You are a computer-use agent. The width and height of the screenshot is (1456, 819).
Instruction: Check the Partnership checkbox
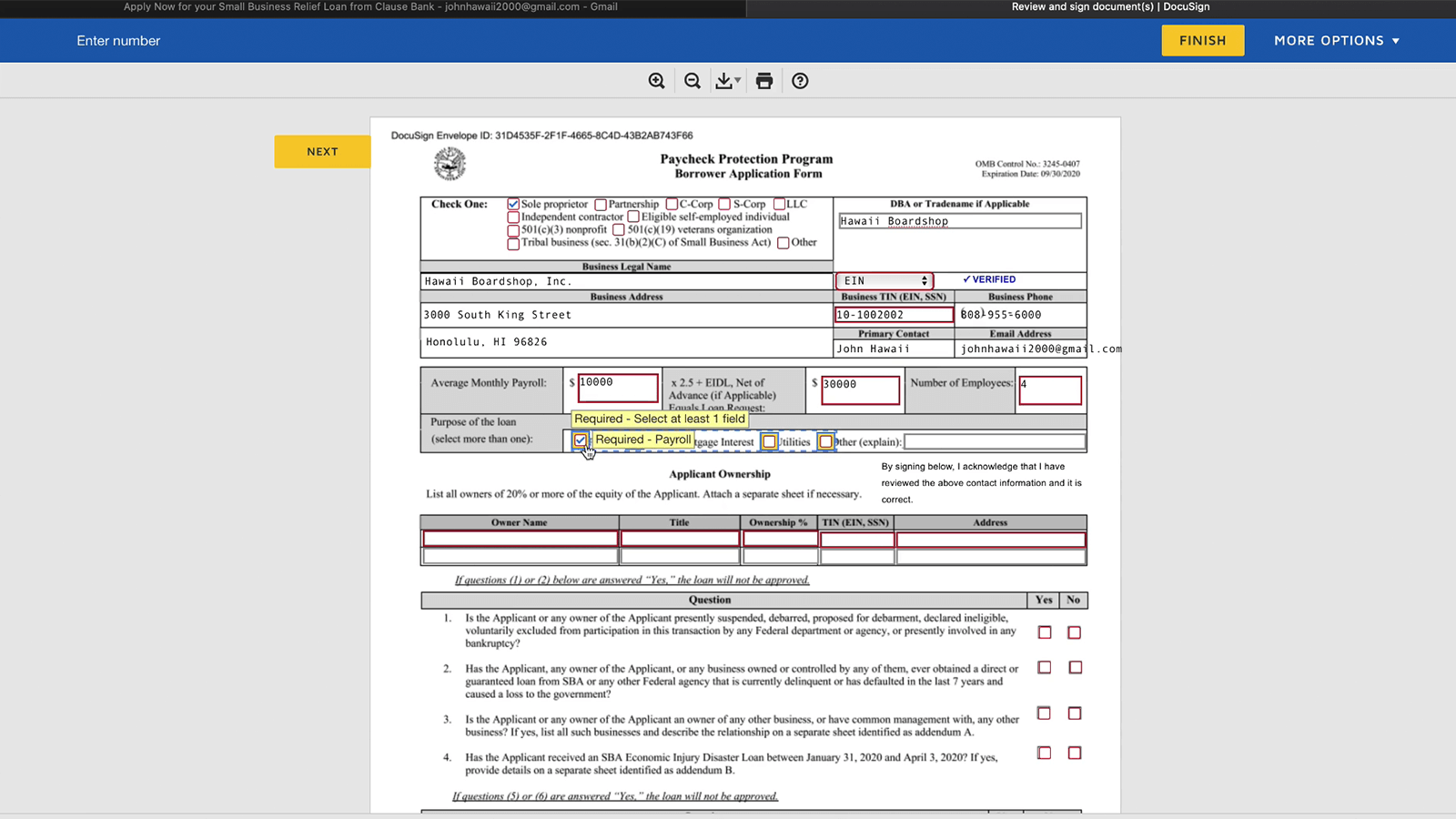pos(601,204)
